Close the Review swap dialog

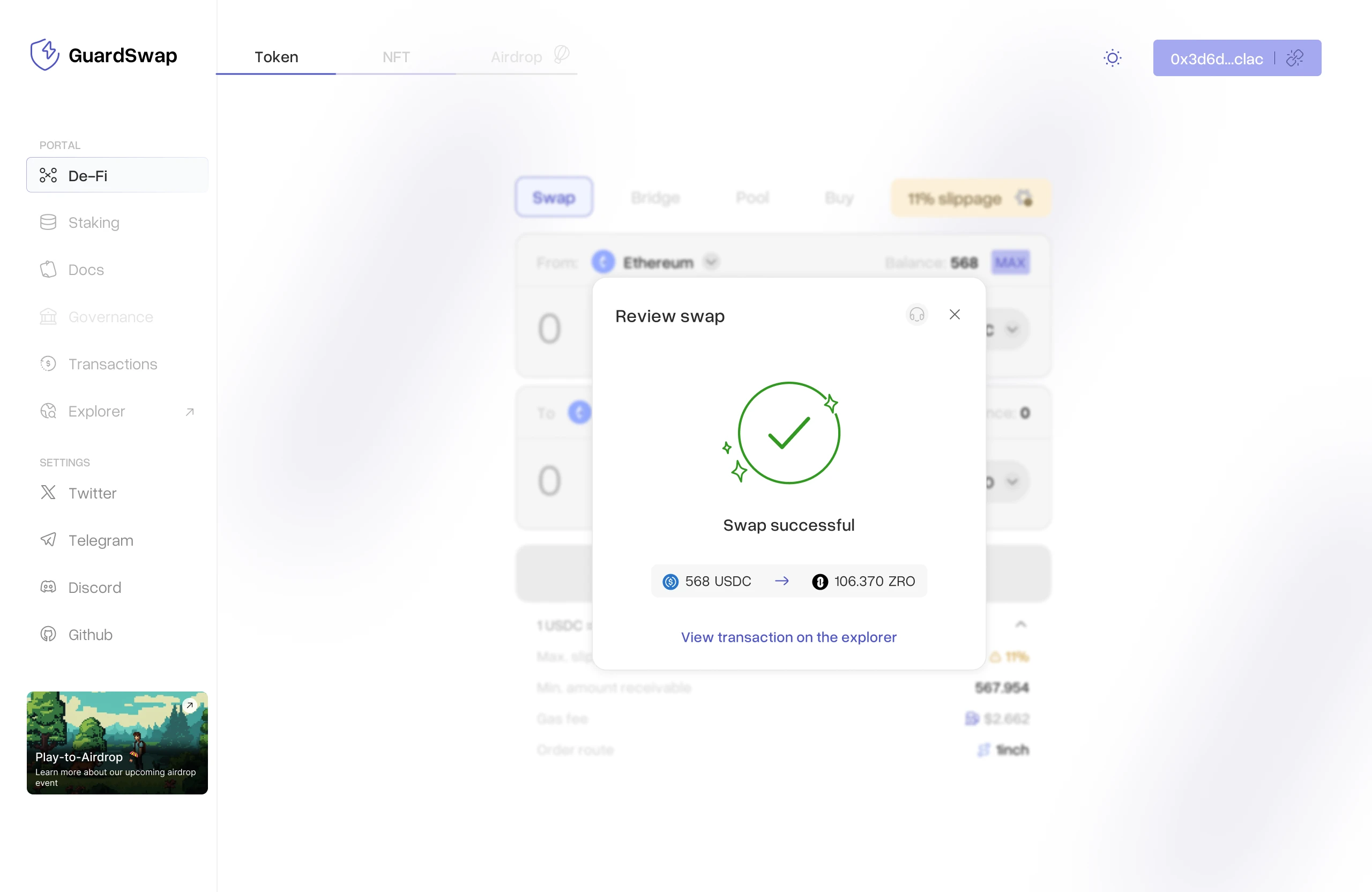tap(955, 314)
